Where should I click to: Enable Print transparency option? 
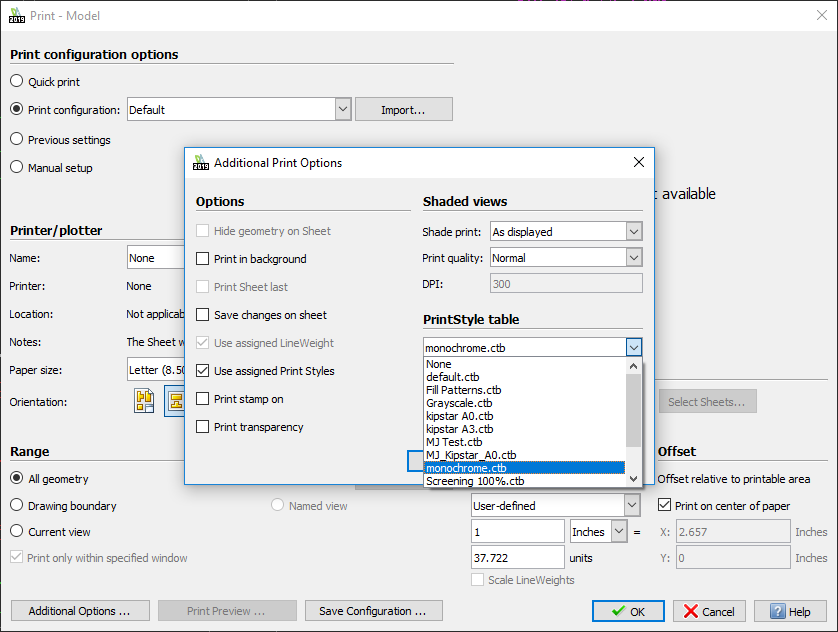(x=204, y=427)
